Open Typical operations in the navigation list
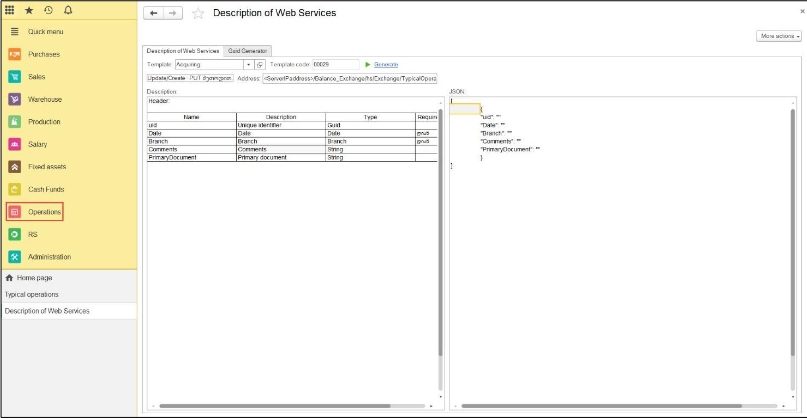The image size is (807, 418). 32,294
